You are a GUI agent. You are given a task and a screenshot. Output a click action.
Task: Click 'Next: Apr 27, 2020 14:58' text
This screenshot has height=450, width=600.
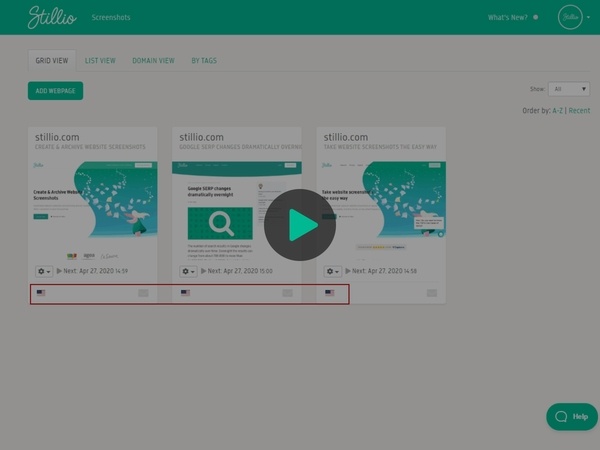pos(384,271)
